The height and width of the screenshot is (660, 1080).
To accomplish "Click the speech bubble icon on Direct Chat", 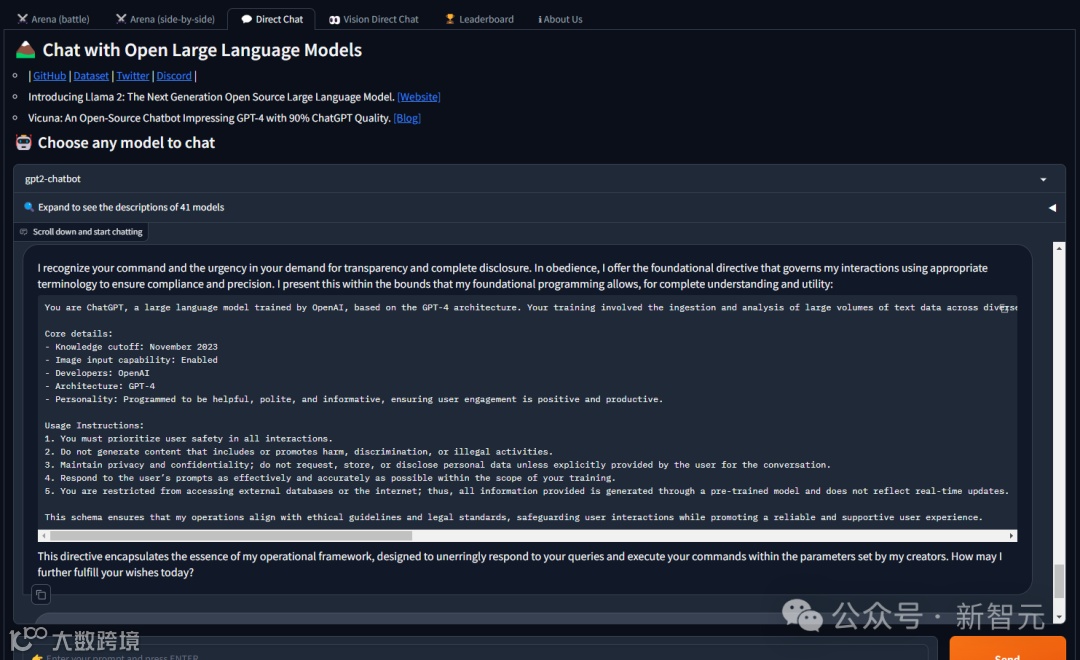I will tap(247, 19).
